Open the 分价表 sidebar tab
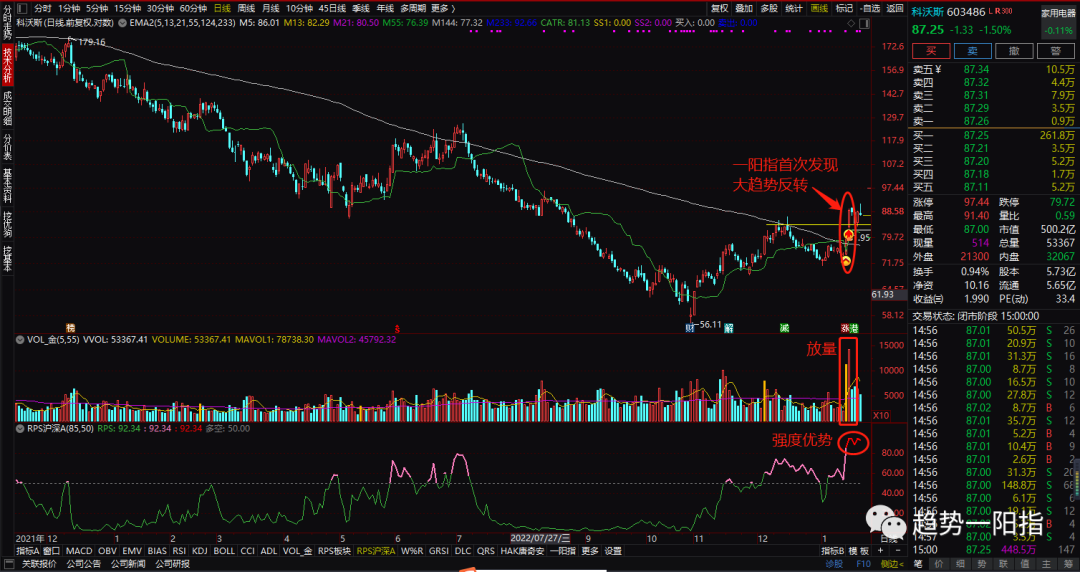Viewport: 1080px width, 572px height. coord(7,146)
